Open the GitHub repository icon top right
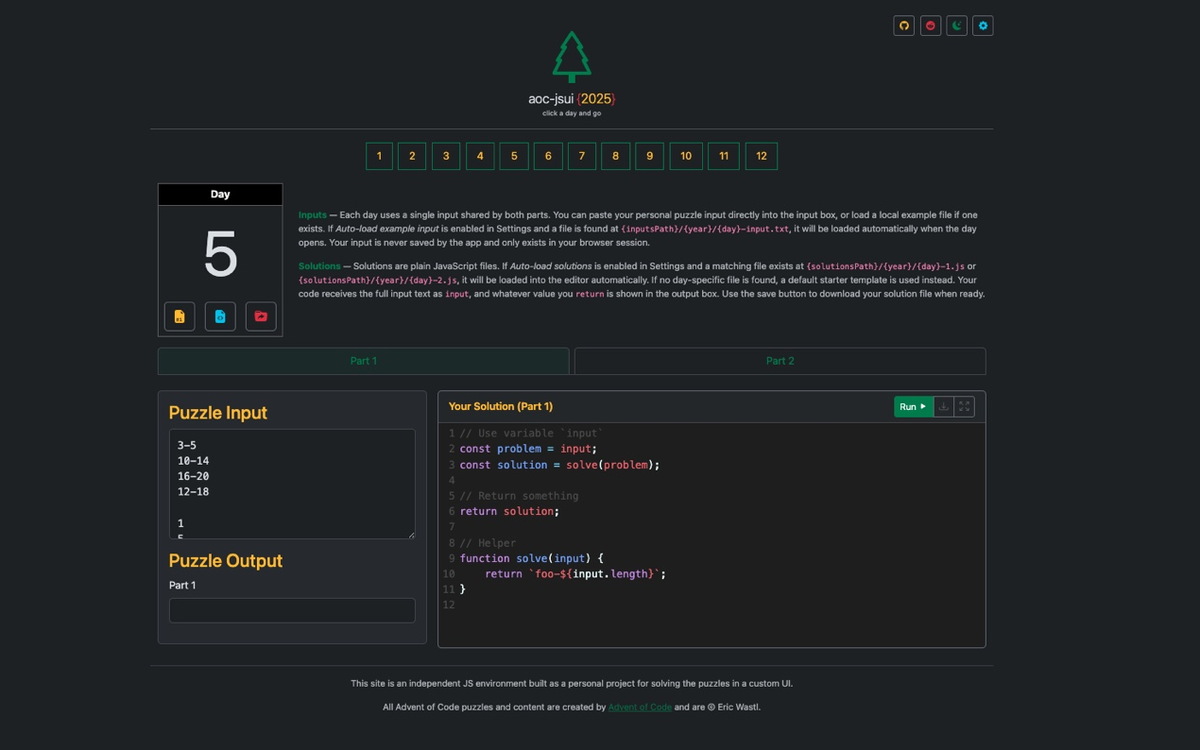The image size is (1200, 750). 903,25
